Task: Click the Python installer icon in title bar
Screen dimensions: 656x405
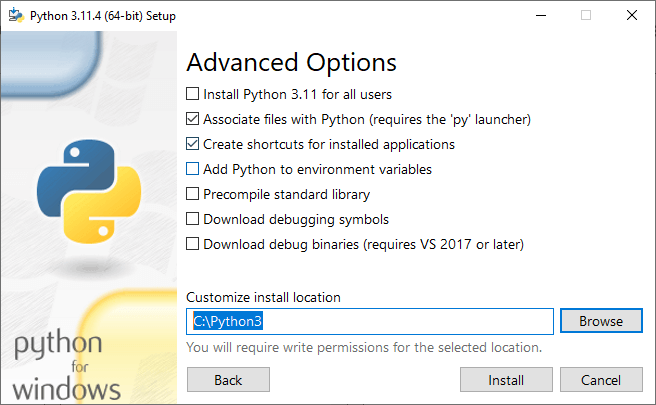Action: pyautogui.click(x=15, y=15)
